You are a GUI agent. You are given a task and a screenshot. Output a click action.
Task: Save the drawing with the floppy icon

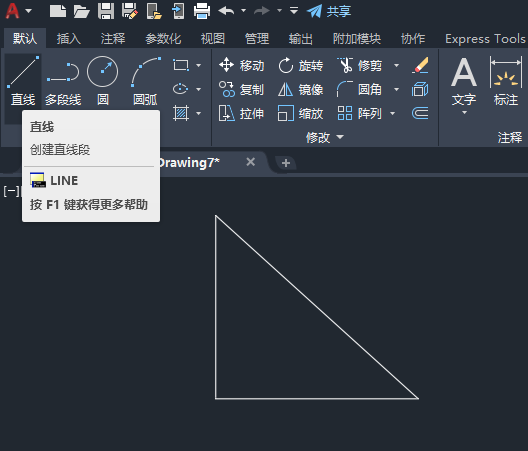106,11
